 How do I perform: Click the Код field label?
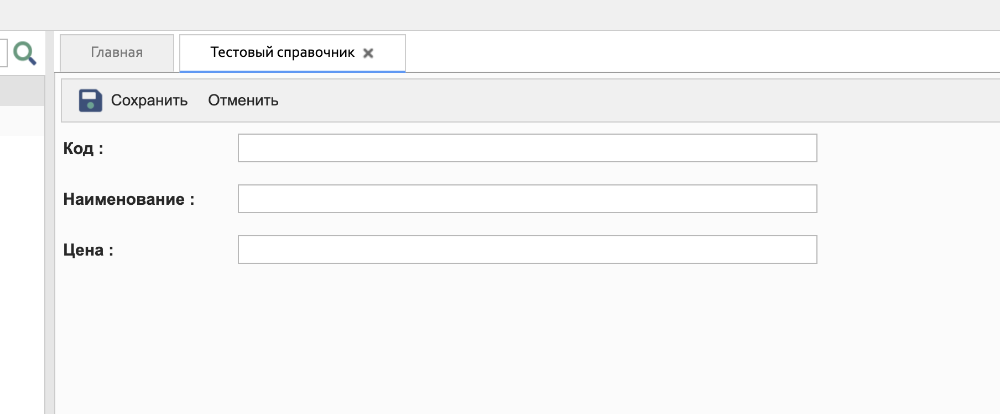pyautogui.click(x=83, y=148)
